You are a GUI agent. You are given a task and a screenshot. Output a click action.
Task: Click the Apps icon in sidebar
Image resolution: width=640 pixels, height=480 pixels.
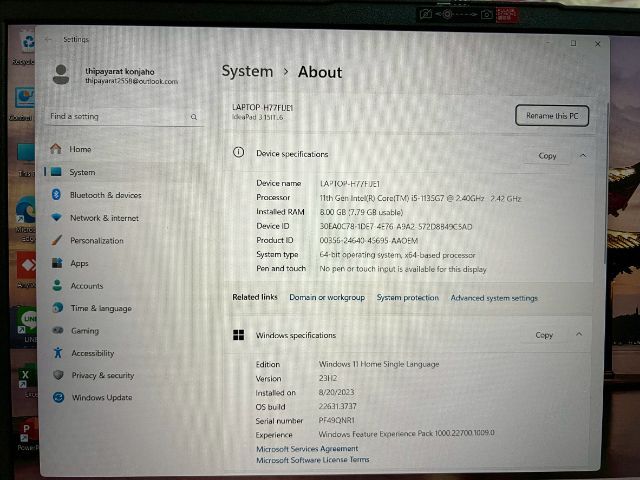(x=57, y=263)
